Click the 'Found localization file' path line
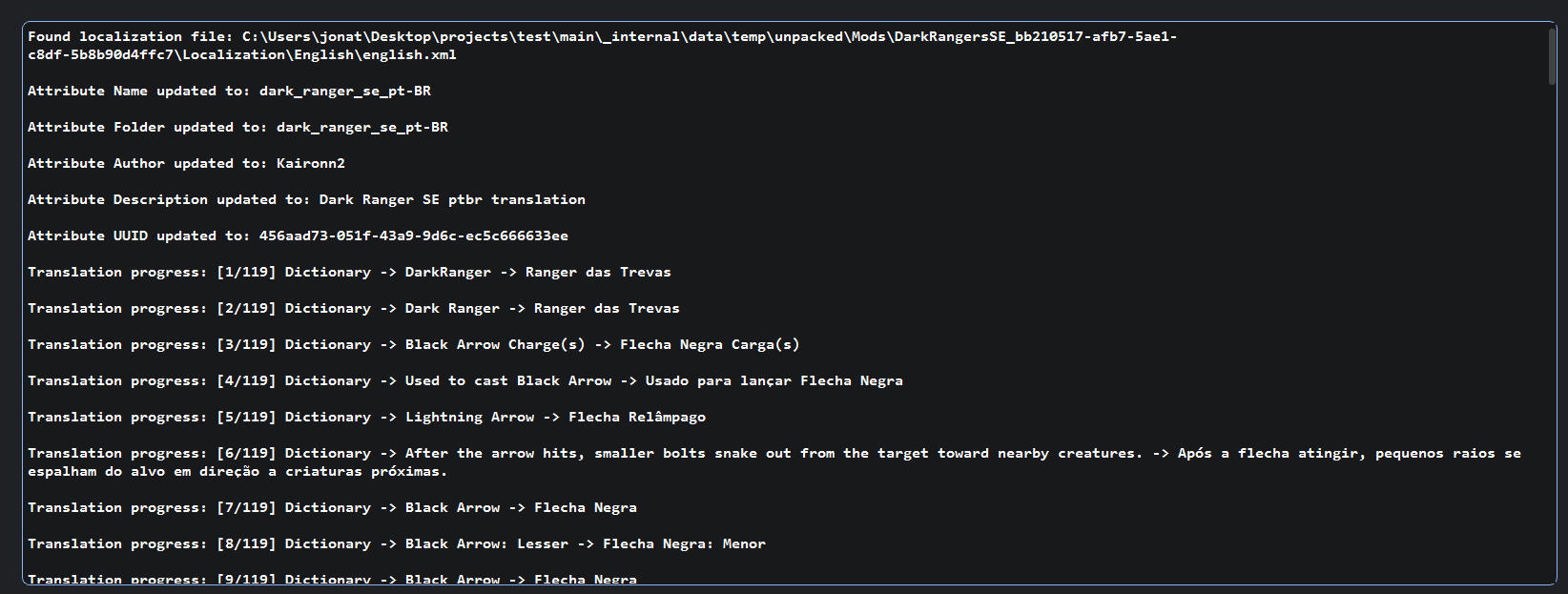The width and height of the screenshot is (1568, 594). tap(603, 46)
